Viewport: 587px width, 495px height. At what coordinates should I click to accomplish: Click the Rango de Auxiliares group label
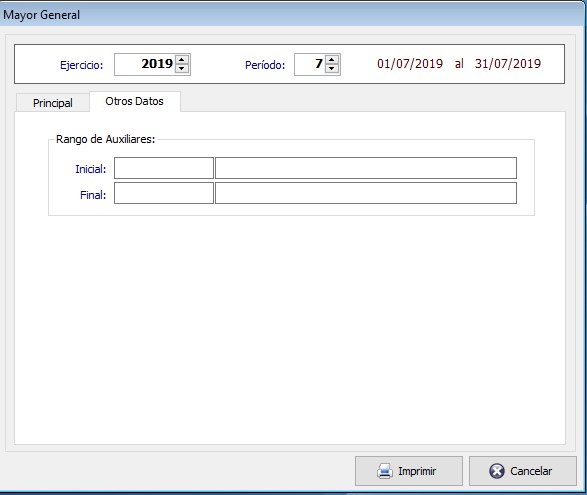coord(106,139)
